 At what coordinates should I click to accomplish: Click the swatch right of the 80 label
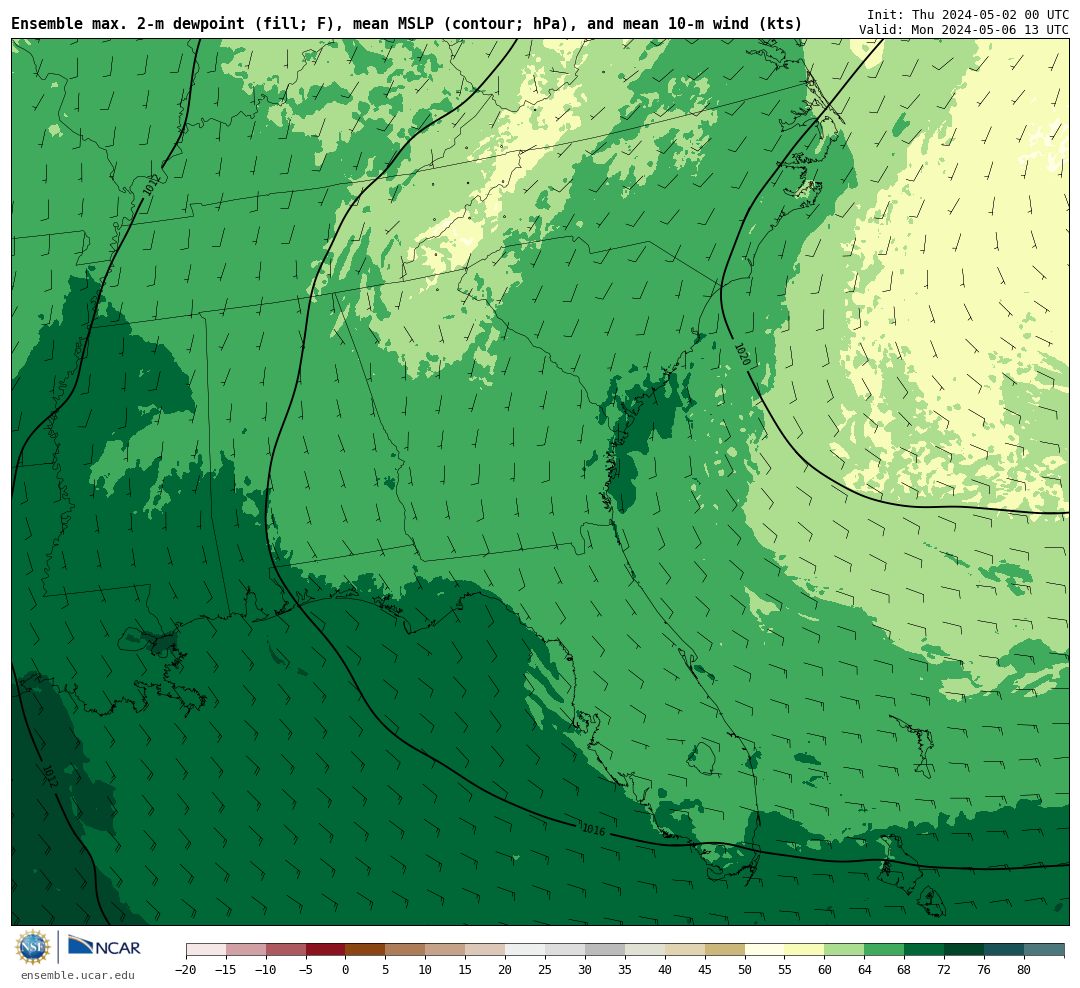[x=1044, y=950]
